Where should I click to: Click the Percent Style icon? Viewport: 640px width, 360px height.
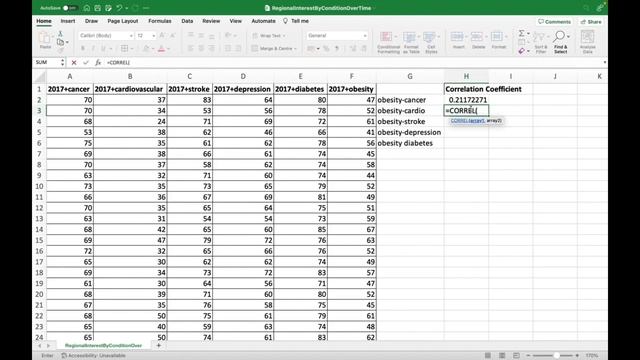pyautogui.click(x=326, y=49)
